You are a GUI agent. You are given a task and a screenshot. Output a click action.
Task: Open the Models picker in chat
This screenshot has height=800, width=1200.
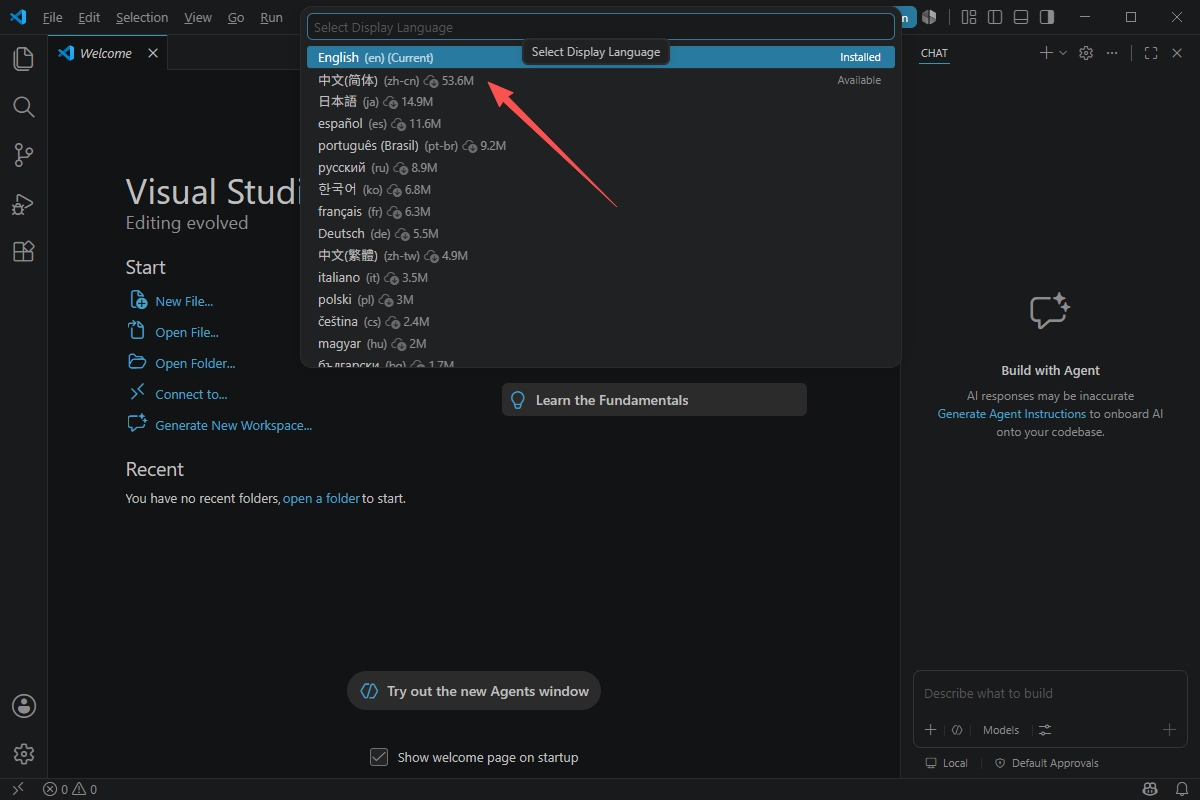[1001, 730]
